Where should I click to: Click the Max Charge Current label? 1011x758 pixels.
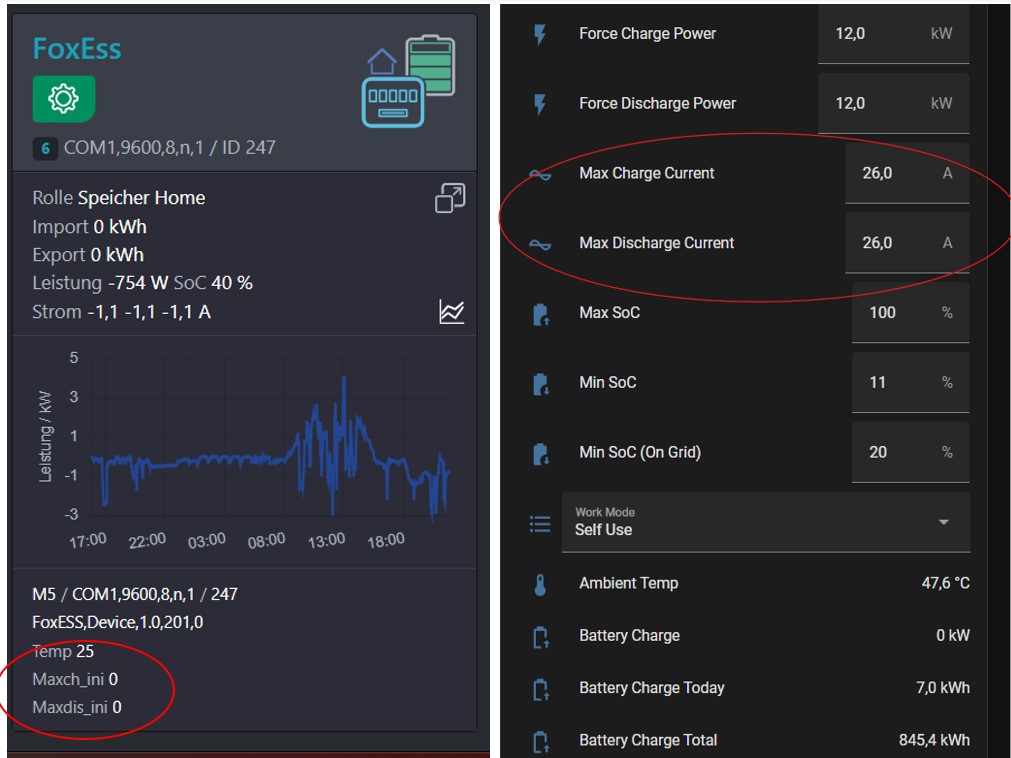(x=647, y=173)
